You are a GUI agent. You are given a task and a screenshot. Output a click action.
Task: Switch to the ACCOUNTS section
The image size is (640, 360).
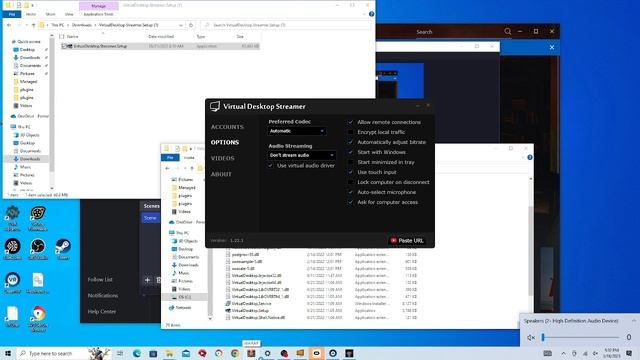(227, 127)
